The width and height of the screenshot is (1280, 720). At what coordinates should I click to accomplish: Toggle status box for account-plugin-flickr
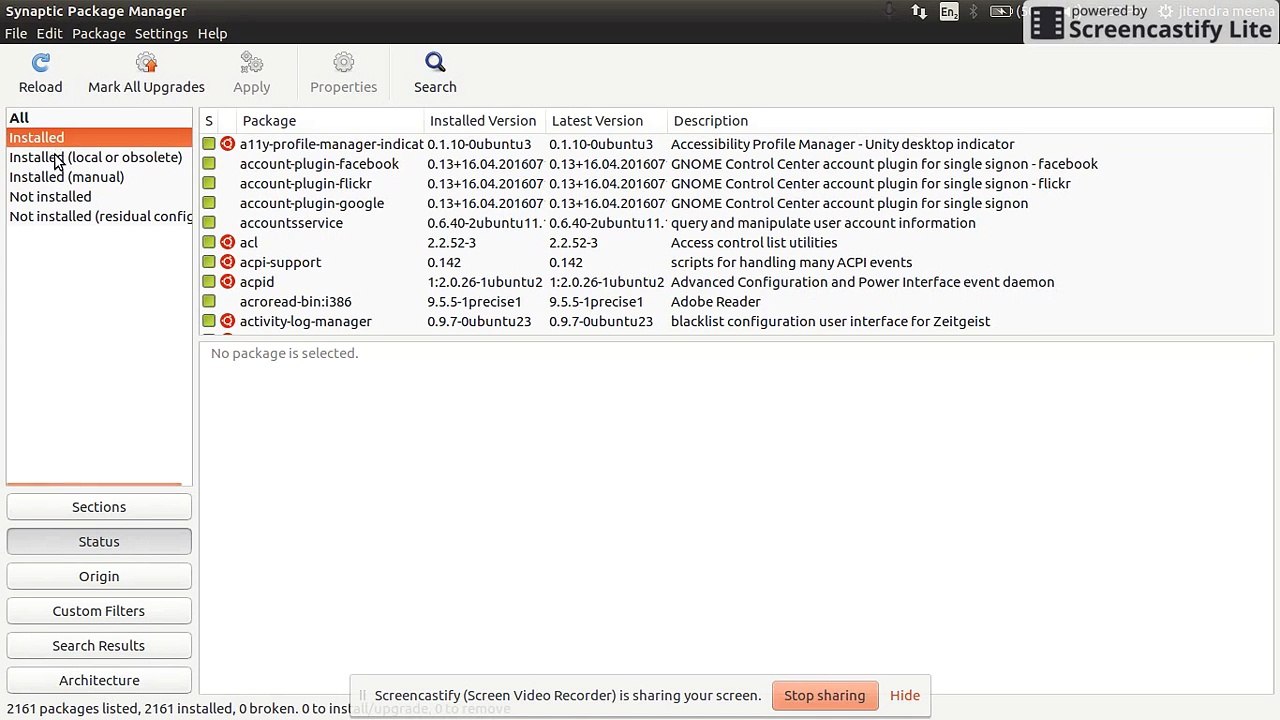click(x=209, y=184)
